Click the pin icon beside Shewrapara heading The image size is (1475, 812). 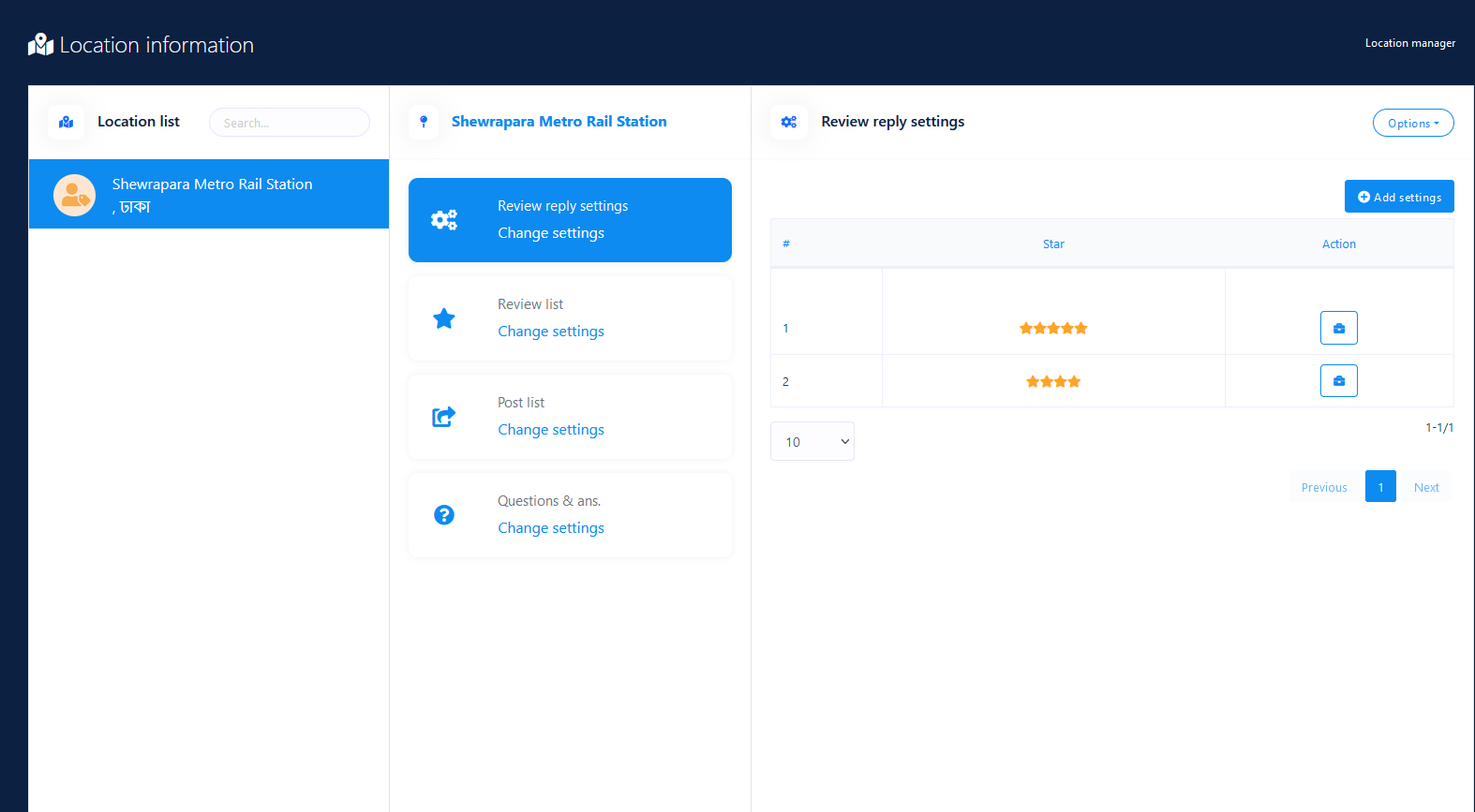point(424,122)
